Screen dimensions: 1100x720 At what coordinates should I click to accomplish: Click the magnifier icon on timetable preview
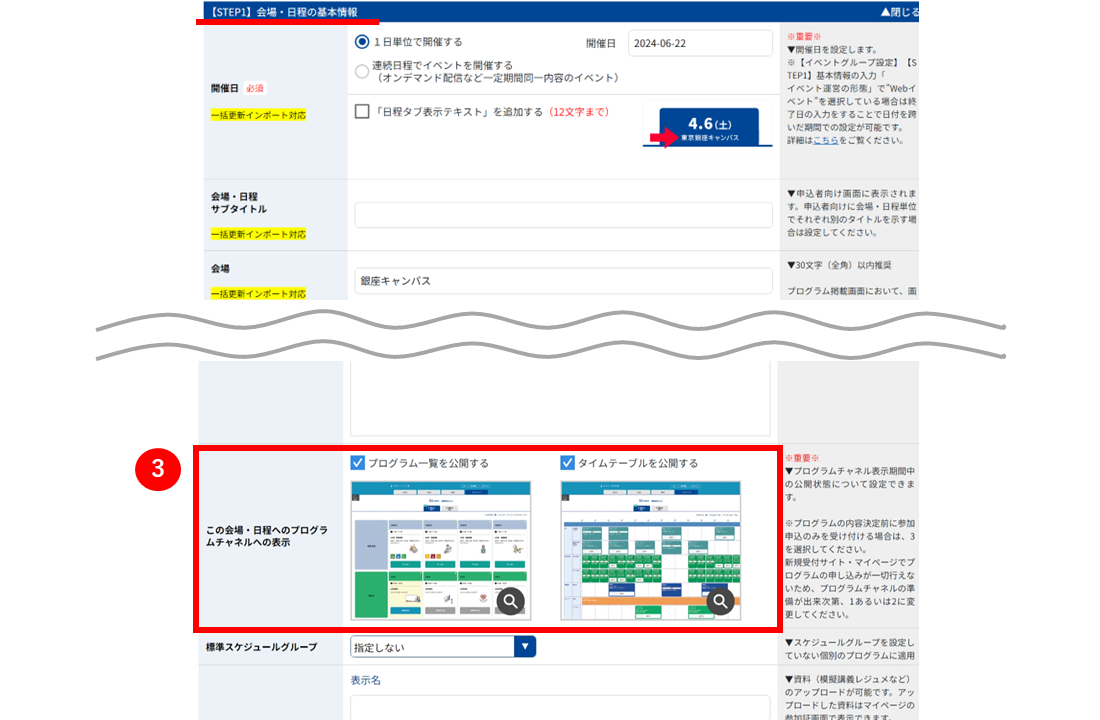coord(720,601)
